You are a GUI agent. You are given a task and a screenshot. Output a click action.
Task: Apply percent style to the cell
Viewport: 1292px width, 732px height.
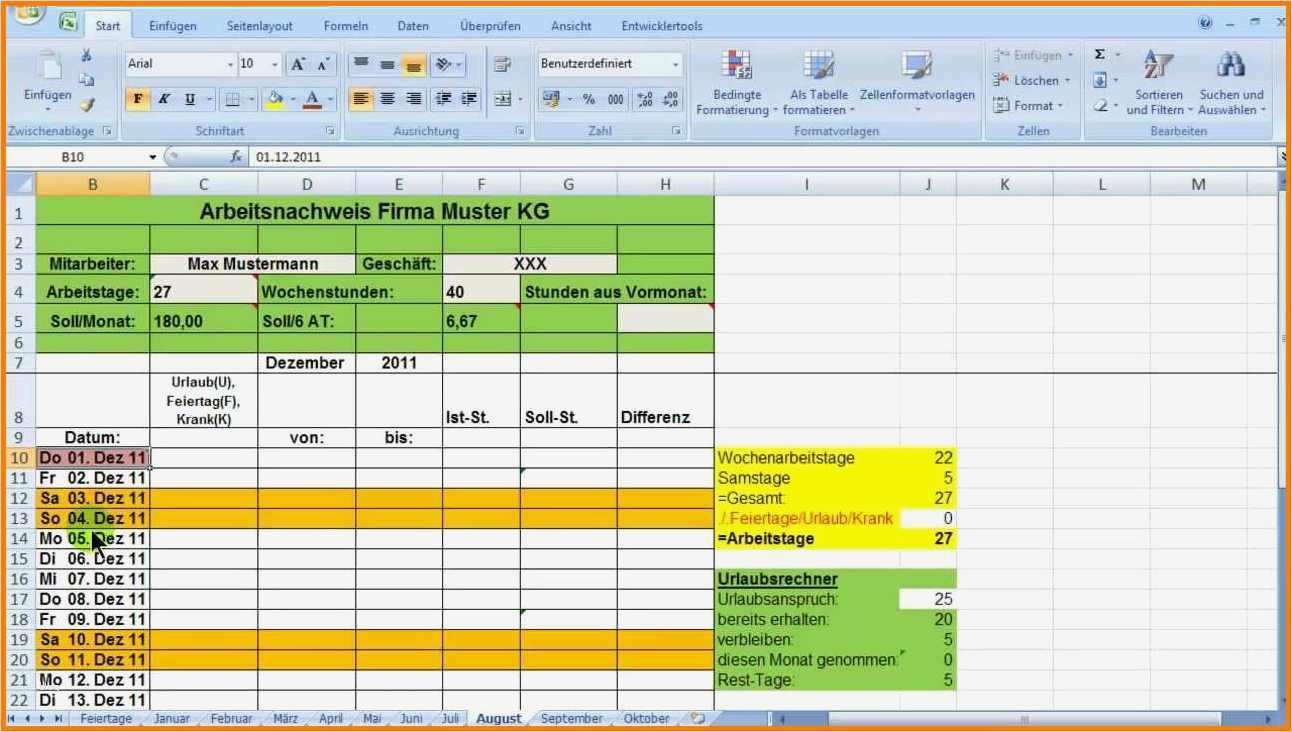pos(589,99)
